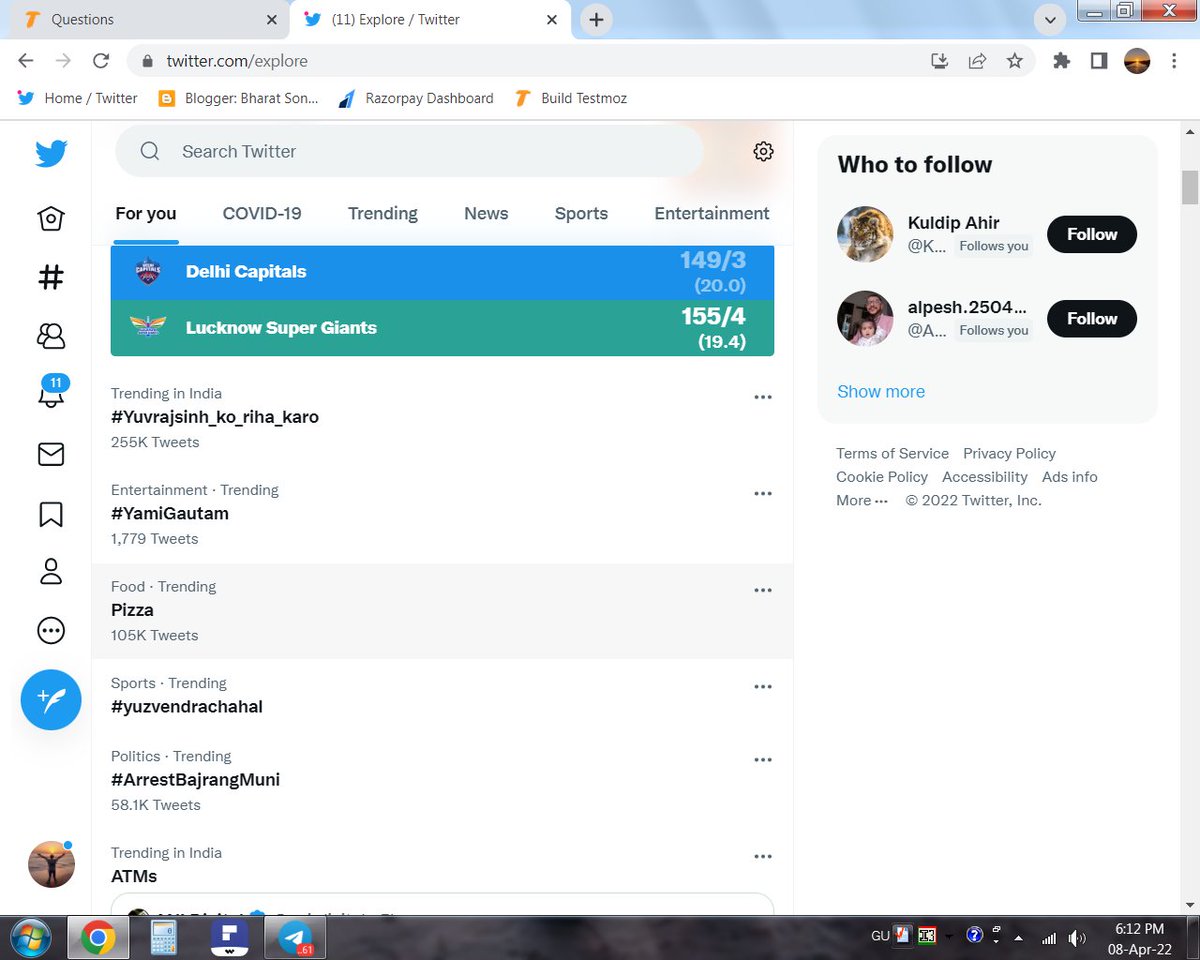Switch to the Trending tab
The width and height of the screenshot is (1200, 960).
[383, 213]
